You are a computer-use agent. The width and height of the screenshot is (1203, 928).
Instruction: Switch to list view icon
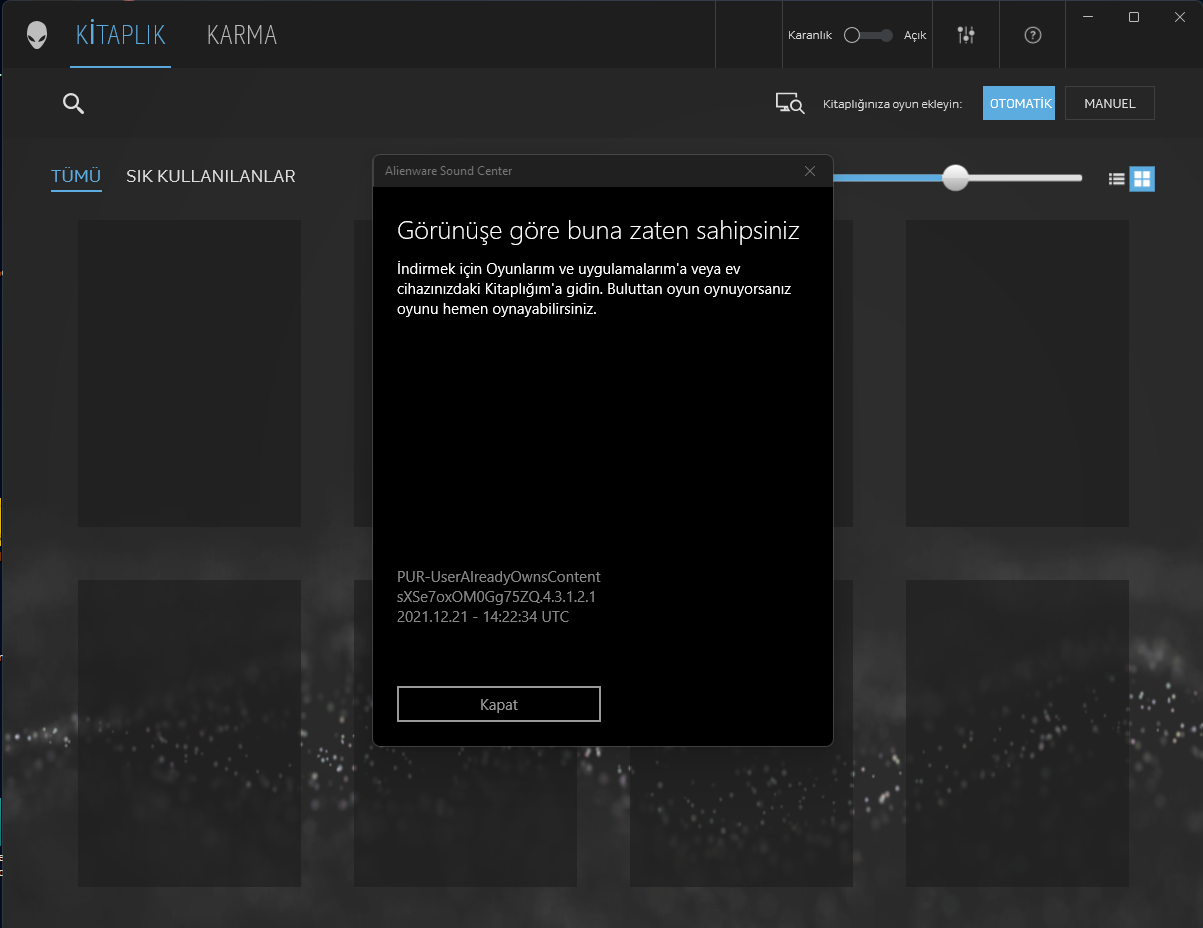click(1117, 179)
